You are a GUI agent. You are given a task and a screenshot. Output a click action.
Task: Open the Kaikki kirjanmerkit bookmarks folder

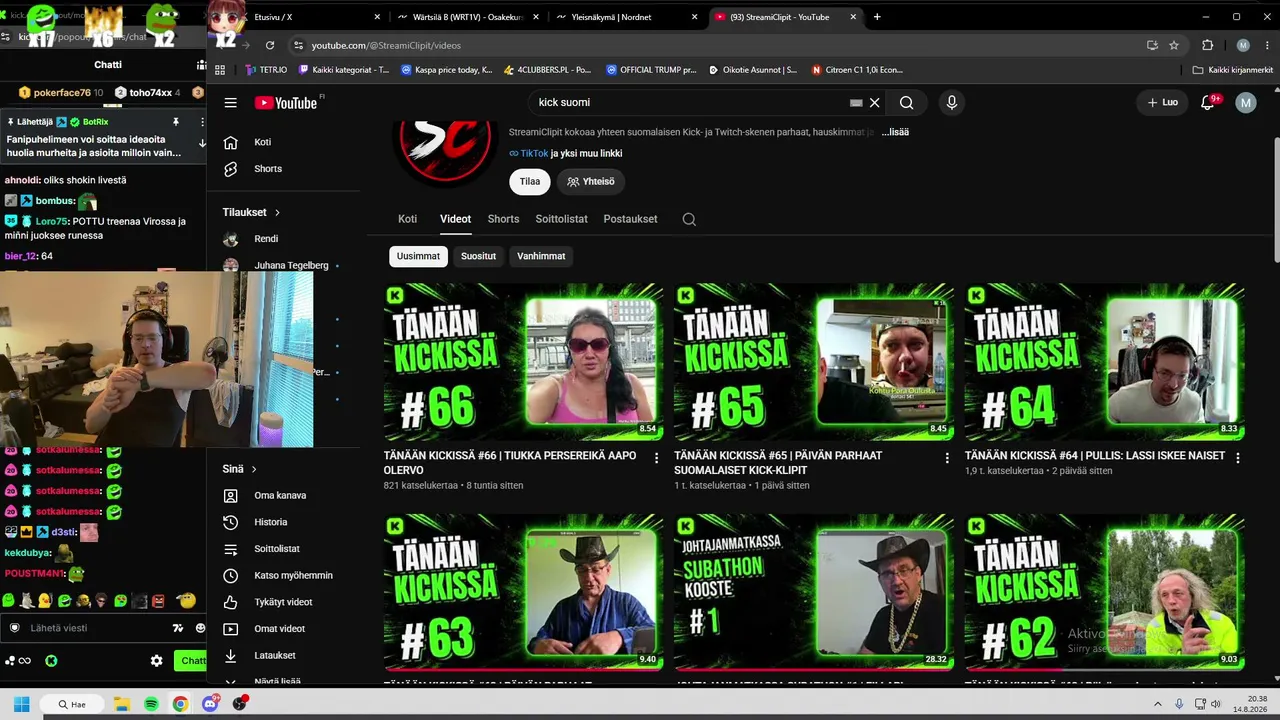(1232, 70)
